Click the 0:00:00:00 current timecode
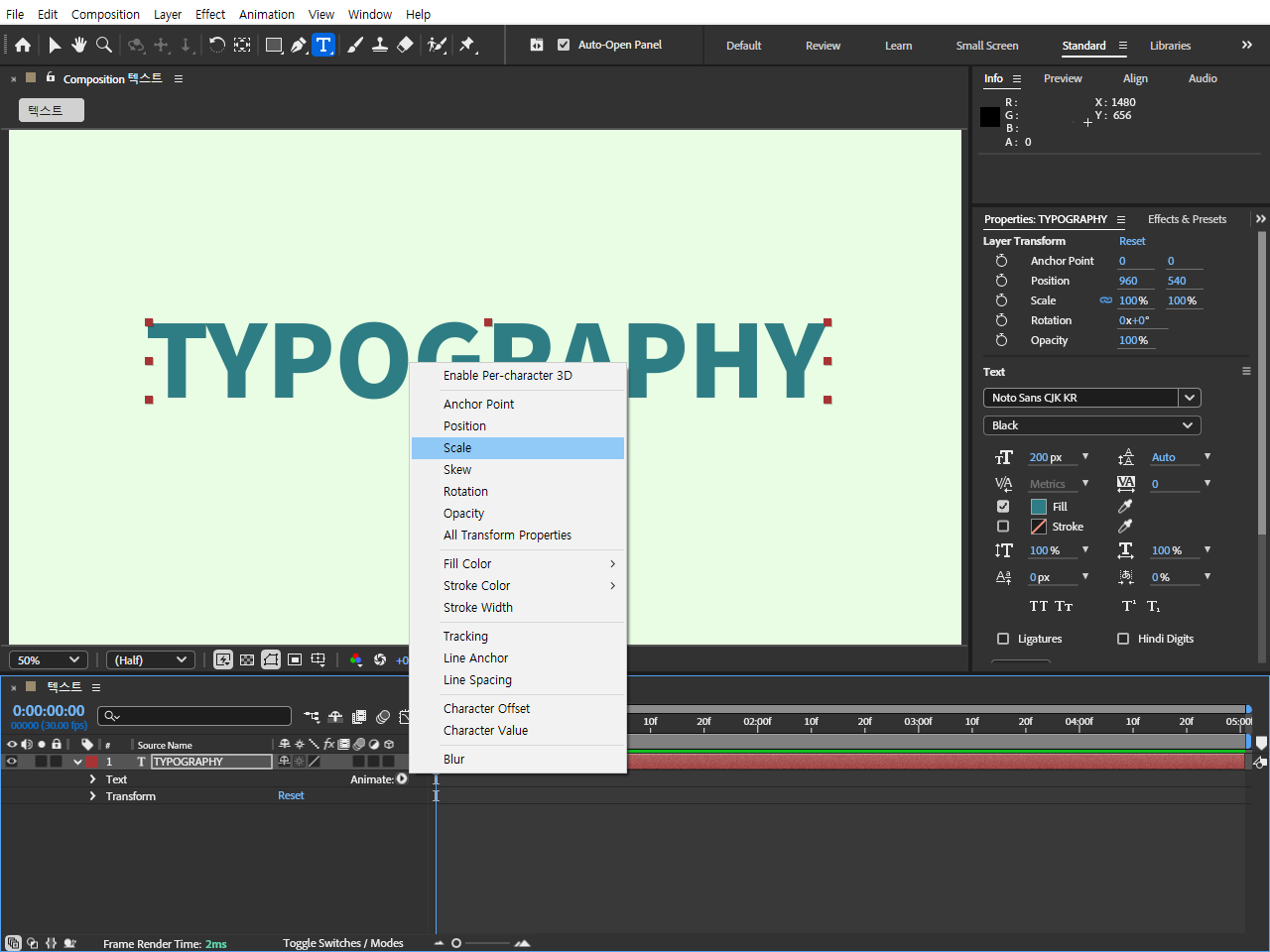 (49, 711)
